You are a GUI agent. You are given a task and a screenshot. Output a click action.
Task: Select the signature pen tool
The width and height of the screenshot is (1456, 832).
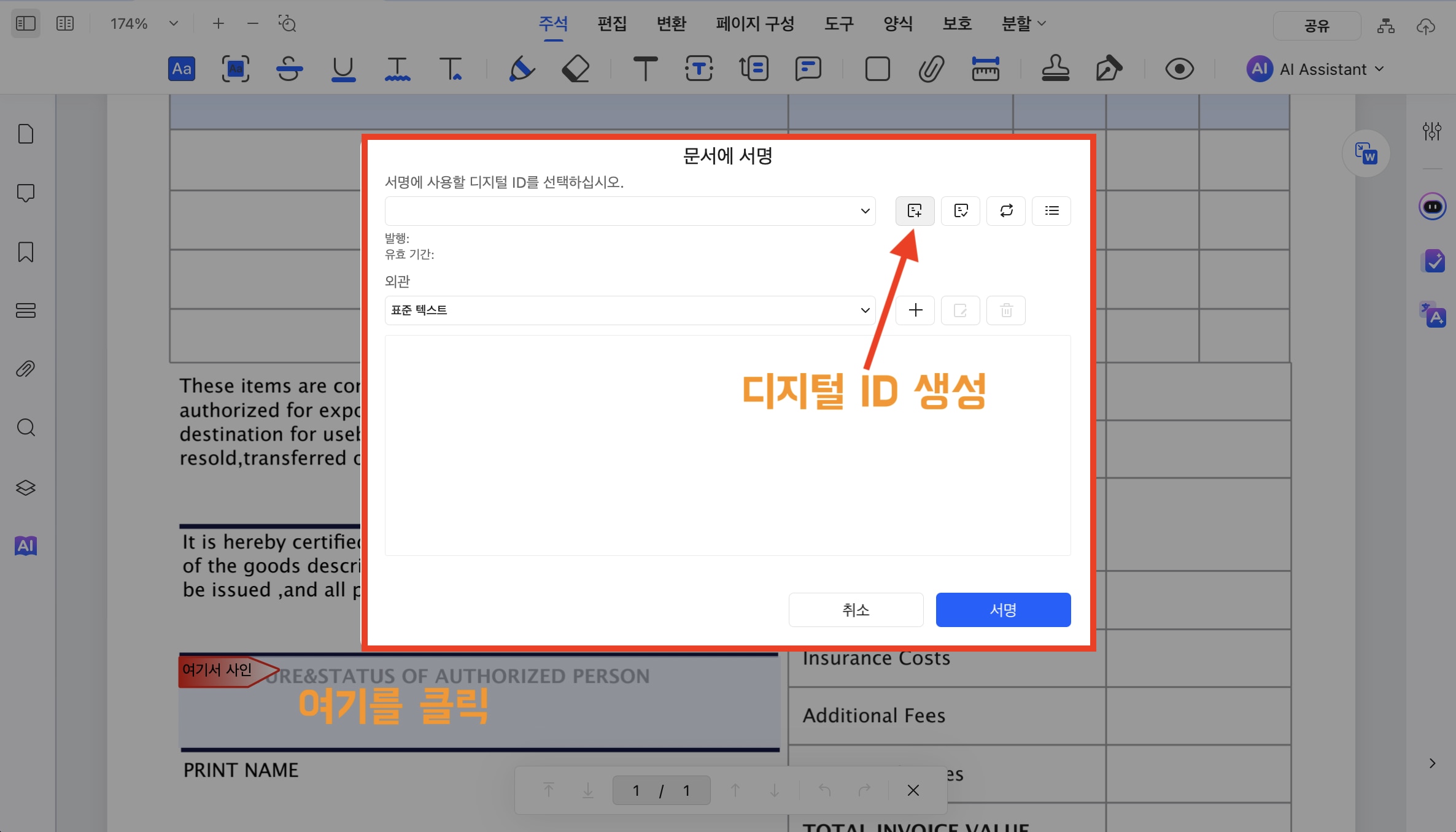click(1109, 69)
